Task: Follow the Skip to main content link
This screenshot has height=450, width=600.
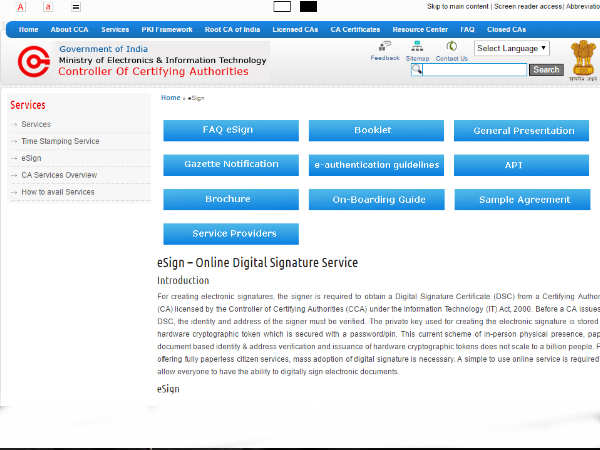Action: (x=458, y=7)
